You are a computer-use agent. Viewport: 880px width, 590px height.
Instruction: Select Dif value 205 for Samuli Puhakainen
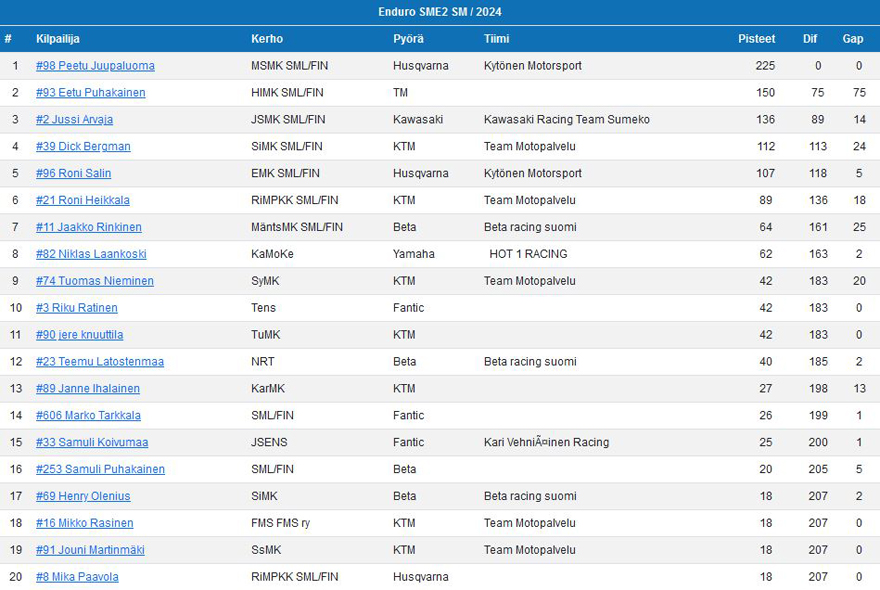pos(818,470)
